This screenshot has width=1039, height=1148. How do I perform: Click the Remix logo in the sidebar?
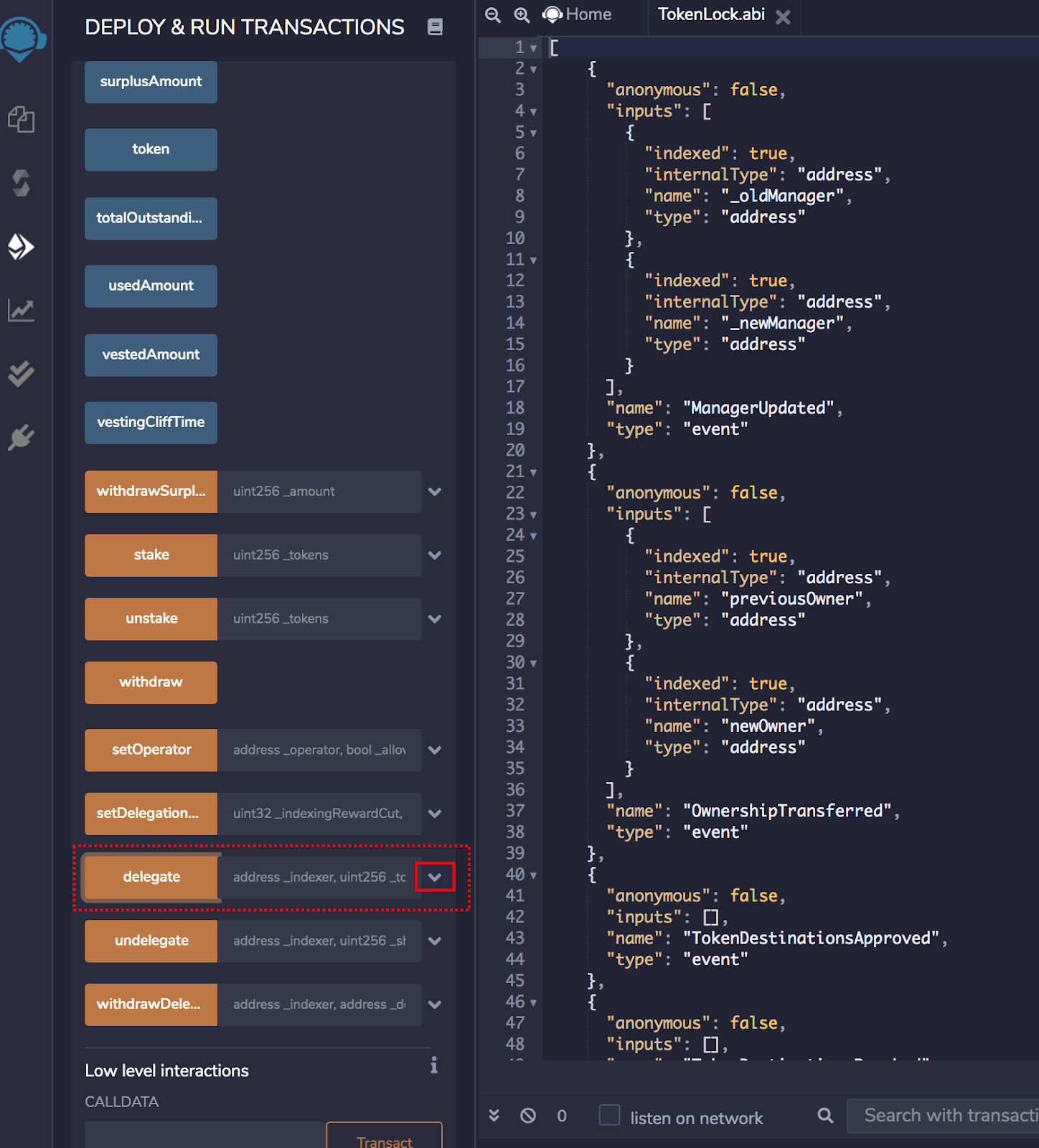point(22,39)
